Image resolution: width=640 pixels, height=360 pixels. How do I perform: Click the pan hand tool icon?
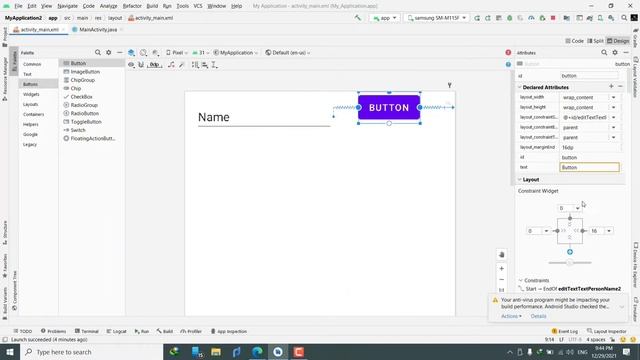[x=502, y=255]
